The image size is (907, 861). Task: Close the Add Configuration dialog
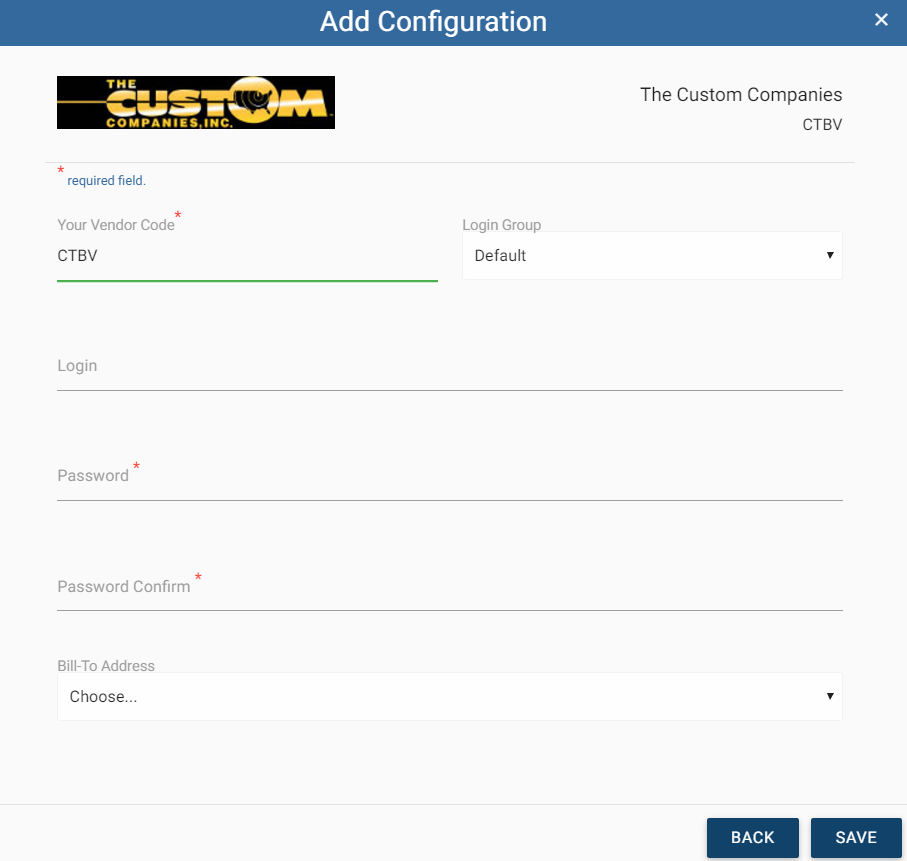881,19
